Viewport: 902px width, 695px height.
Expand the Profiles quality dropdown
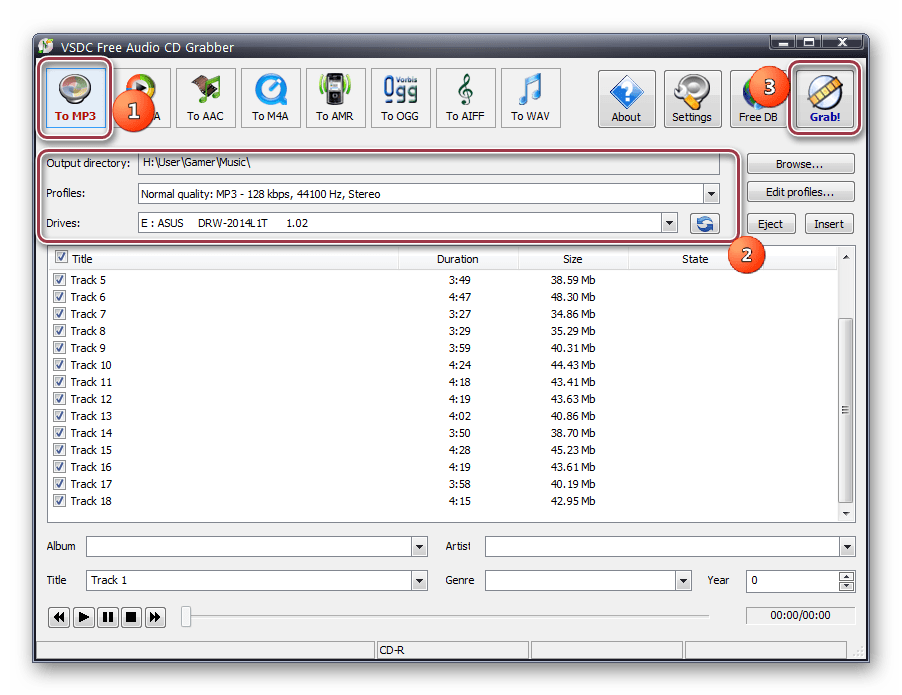(711, 194)
